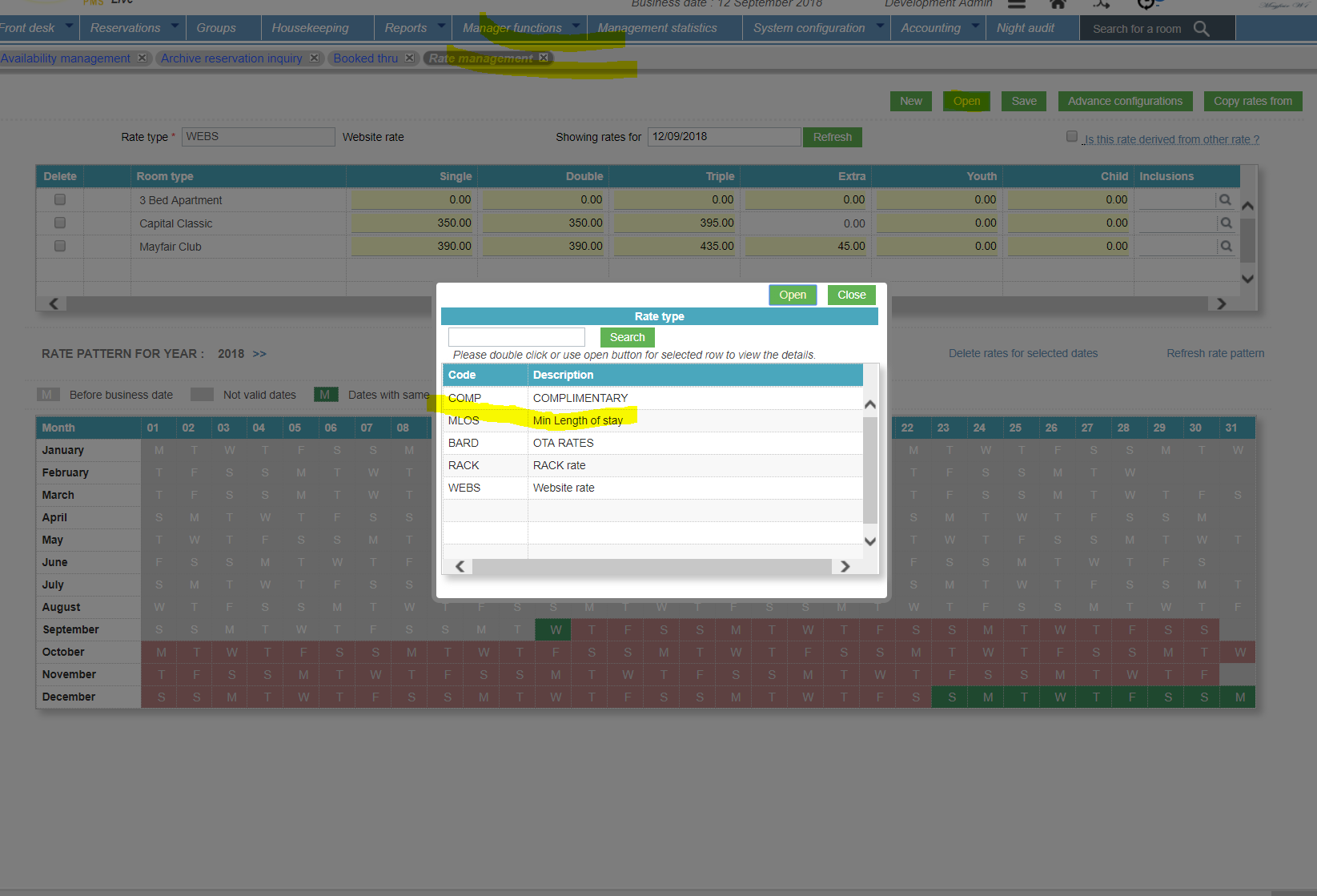Click the room search magnifier icon
The width and height of the screenshot is (1317, 896).
(x=1201, y=29)
